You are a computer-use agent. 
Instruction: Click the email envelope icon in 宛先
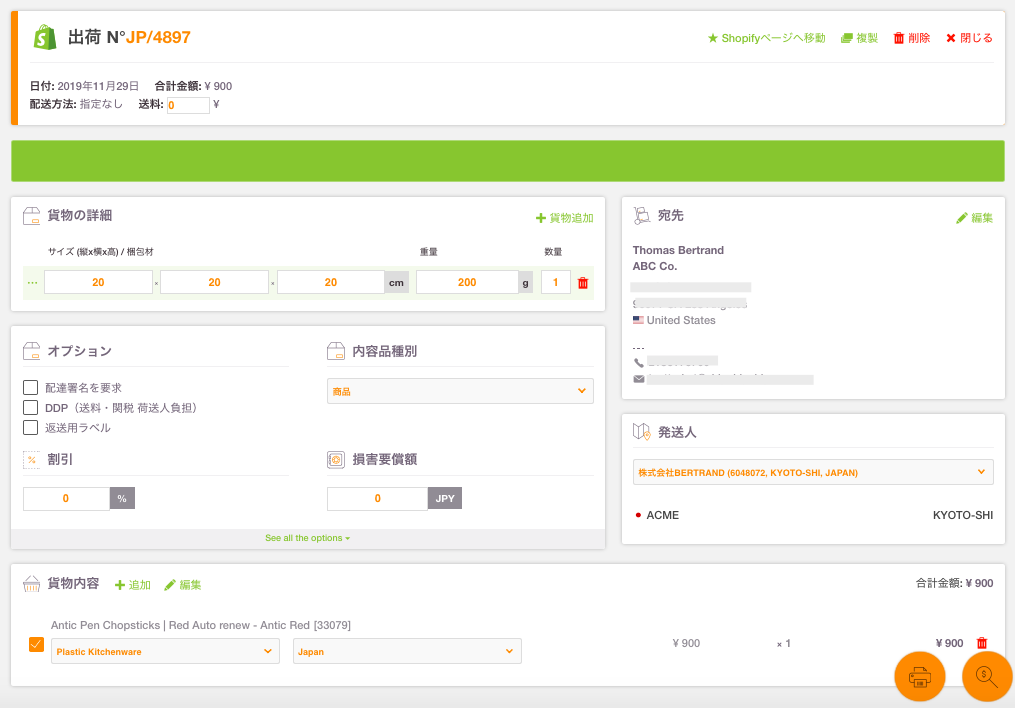coord(639,379)
